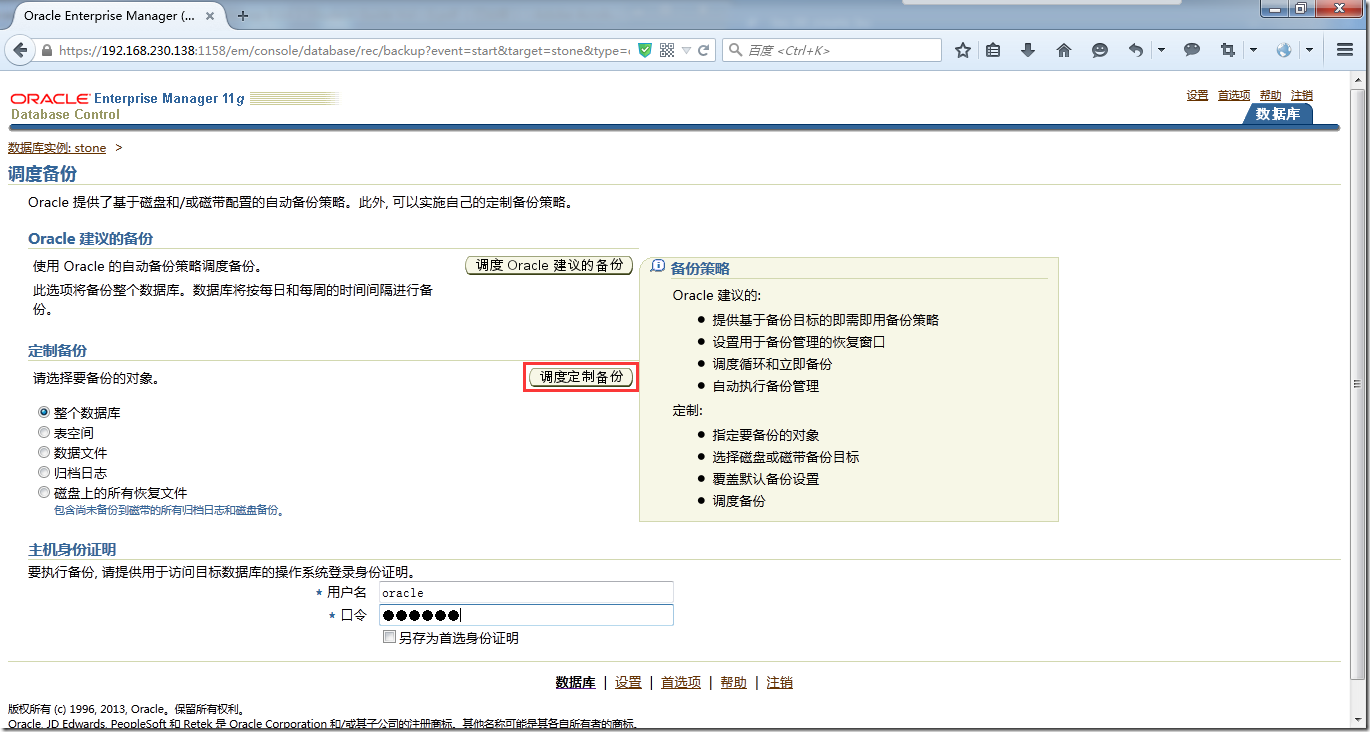Screen dimensions: 1370x732
Task: Open the 数据库实例: stone breadcrumb link
Action: pos(57,148)
